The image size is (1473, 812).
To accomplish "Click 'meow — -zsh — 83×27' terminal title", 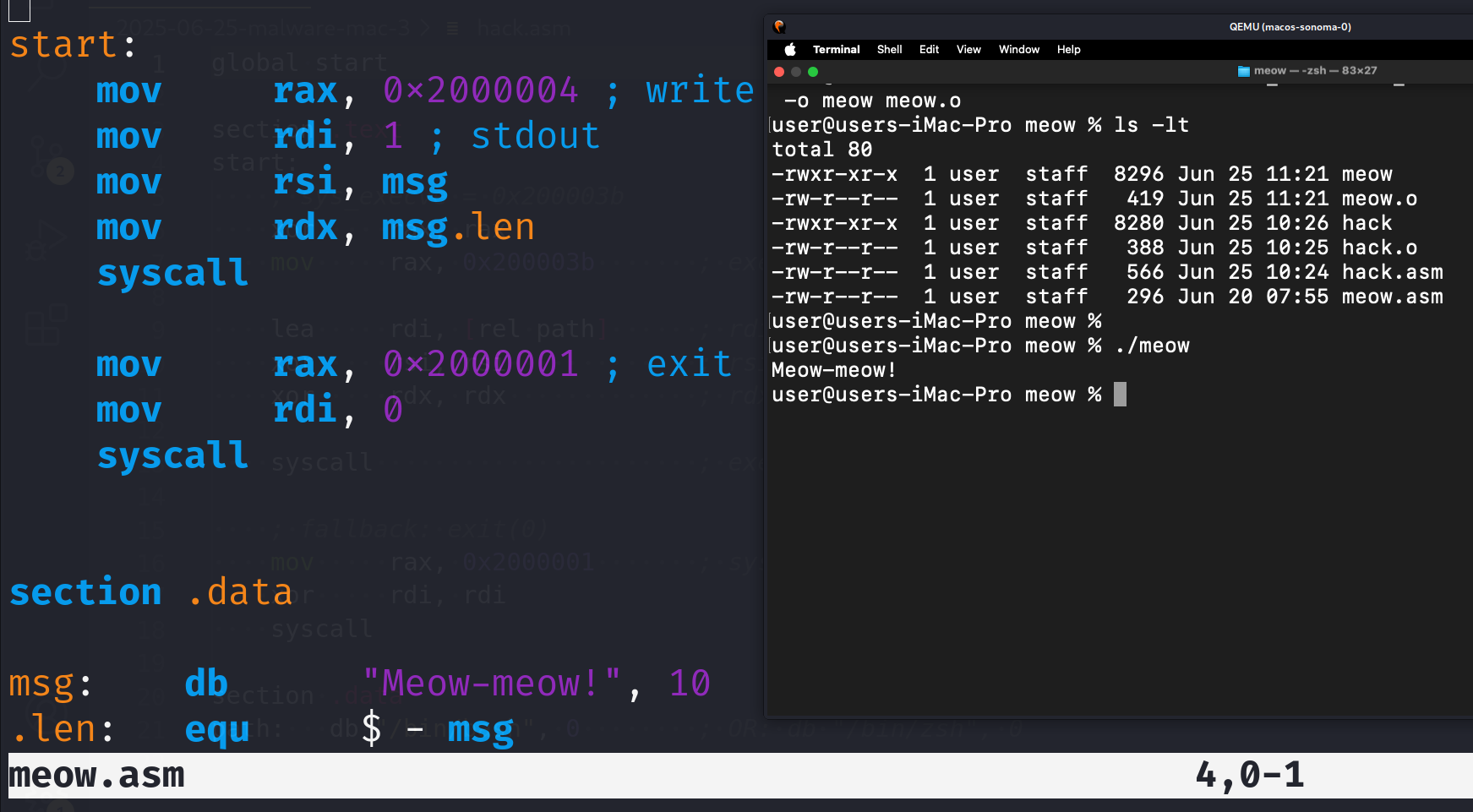I will (1315, 71).
